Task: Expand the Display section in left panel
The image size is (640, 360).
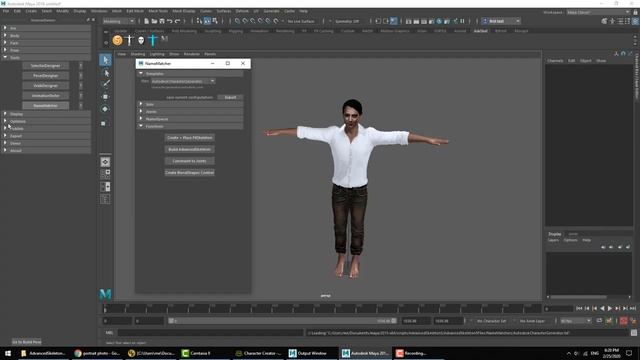Action: pyautogui.click(x=46, y=114)
